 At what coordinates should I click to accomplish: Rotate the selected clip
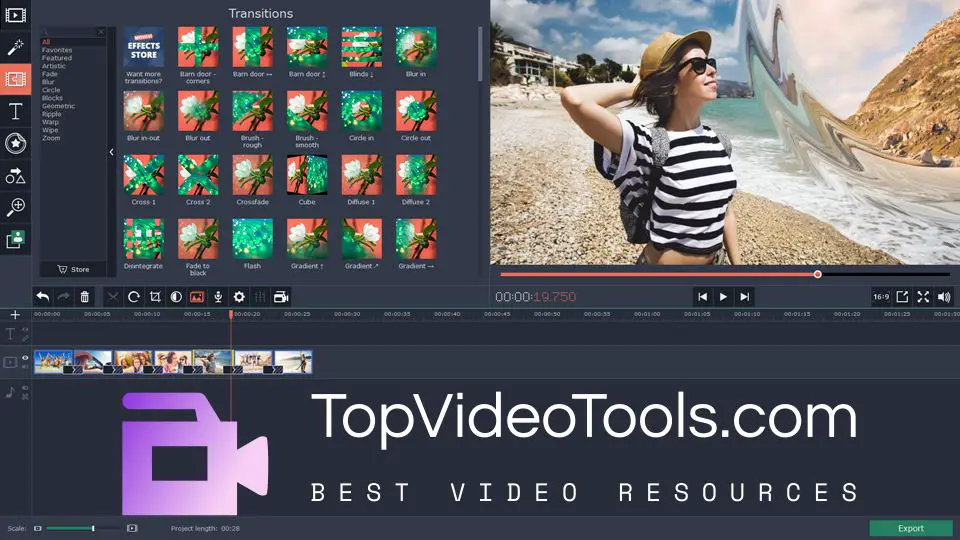point(133,297)
